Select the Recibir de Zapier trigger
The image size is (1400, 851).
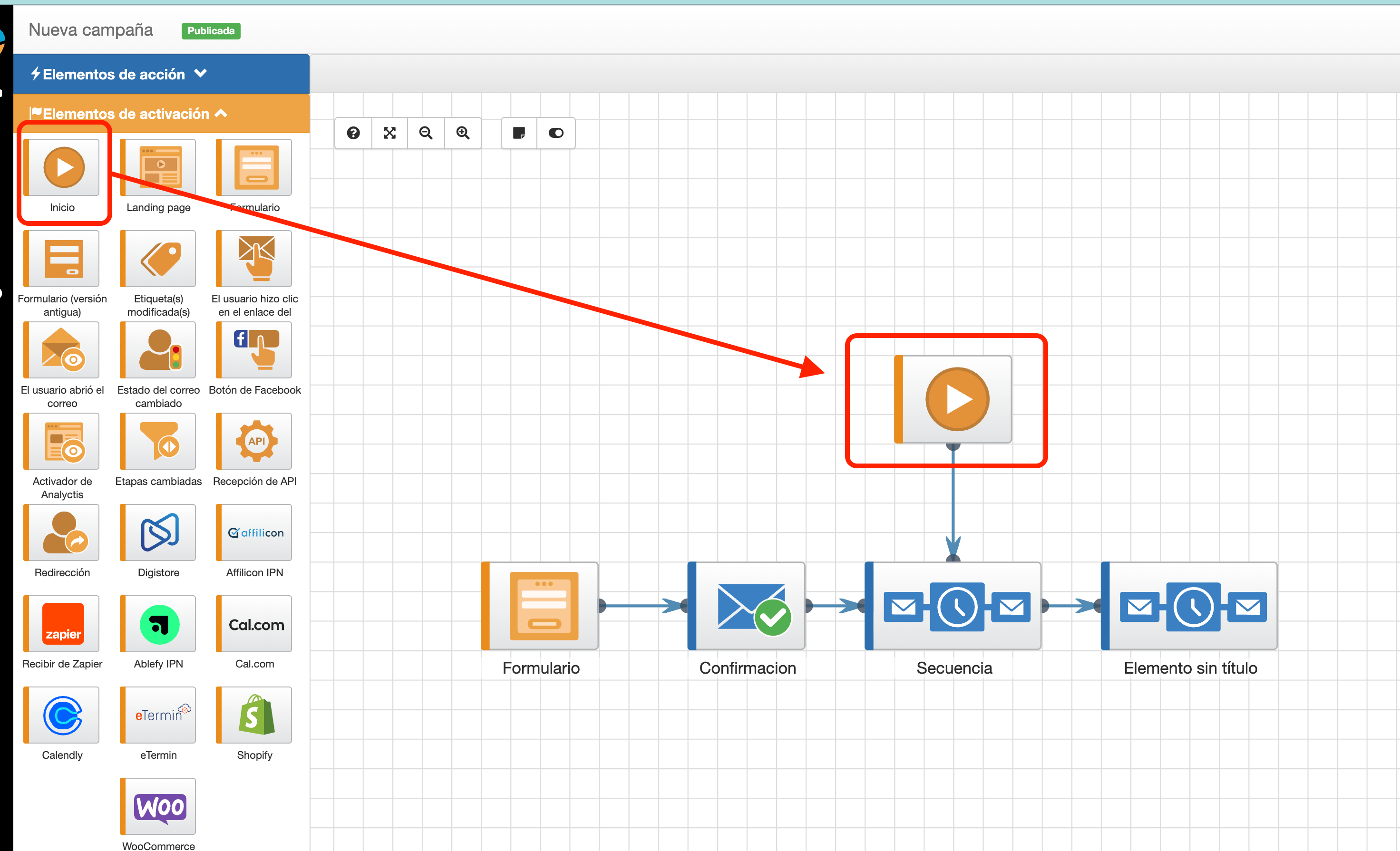(64, 624)
